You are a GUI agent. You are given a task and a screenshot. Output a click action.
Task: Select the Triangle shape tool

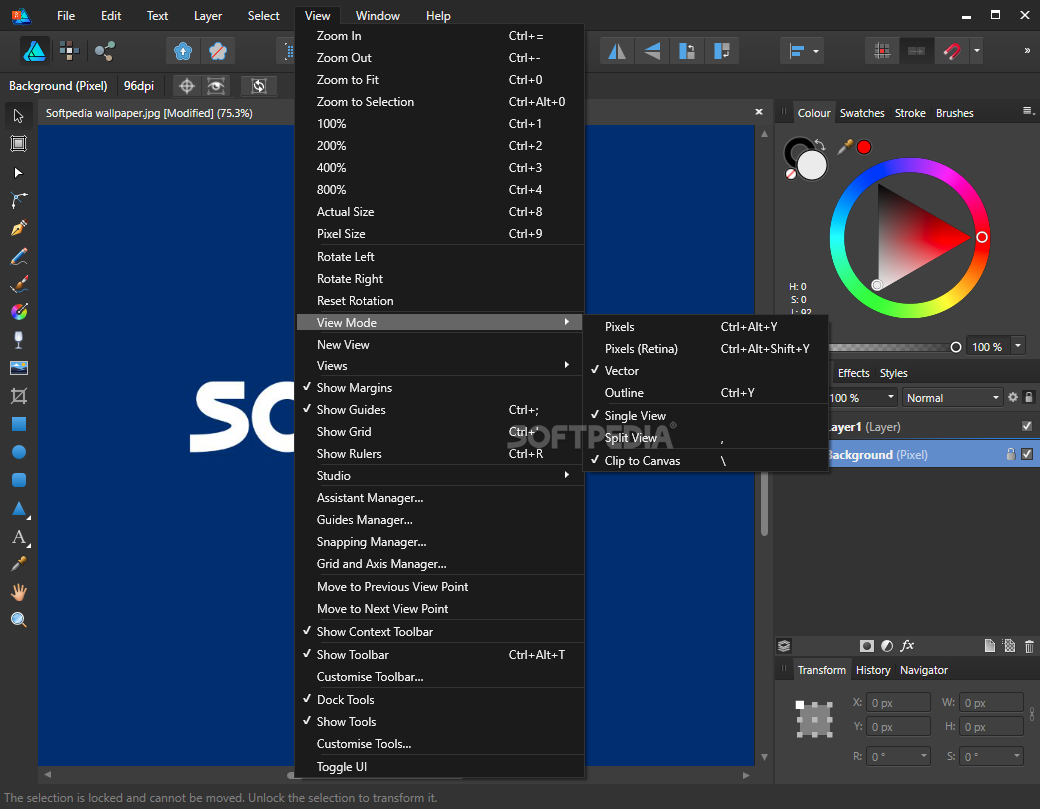click(19, 509)
